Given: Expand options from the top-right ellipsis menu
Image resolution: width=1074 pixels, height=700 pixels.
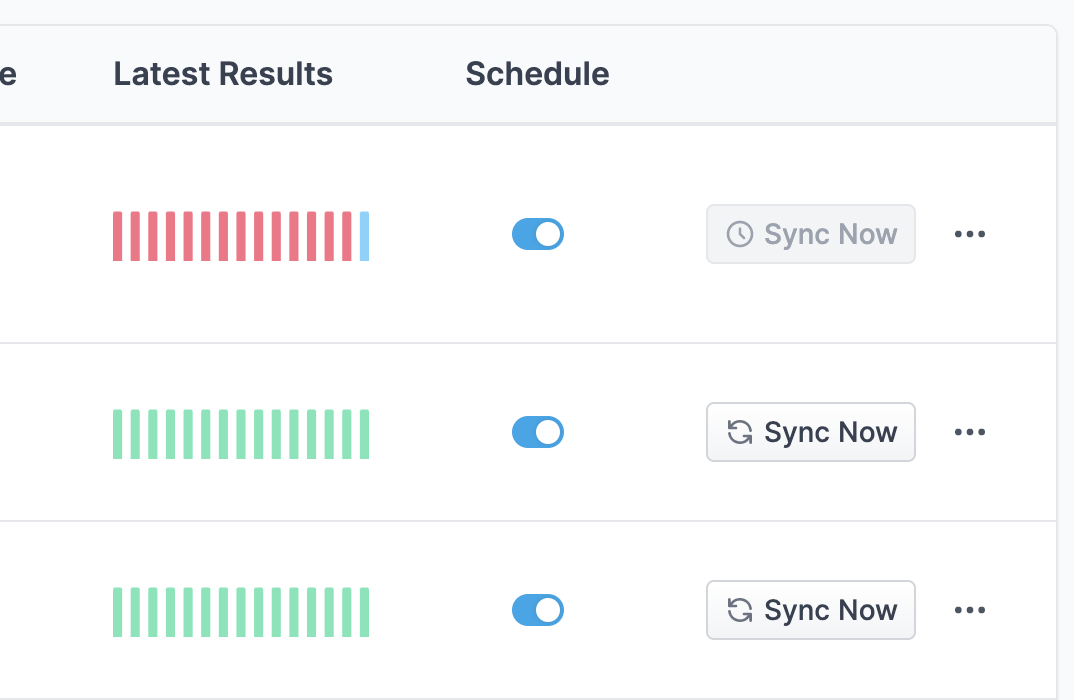Looking at the screenshot, I should [969, 234].
